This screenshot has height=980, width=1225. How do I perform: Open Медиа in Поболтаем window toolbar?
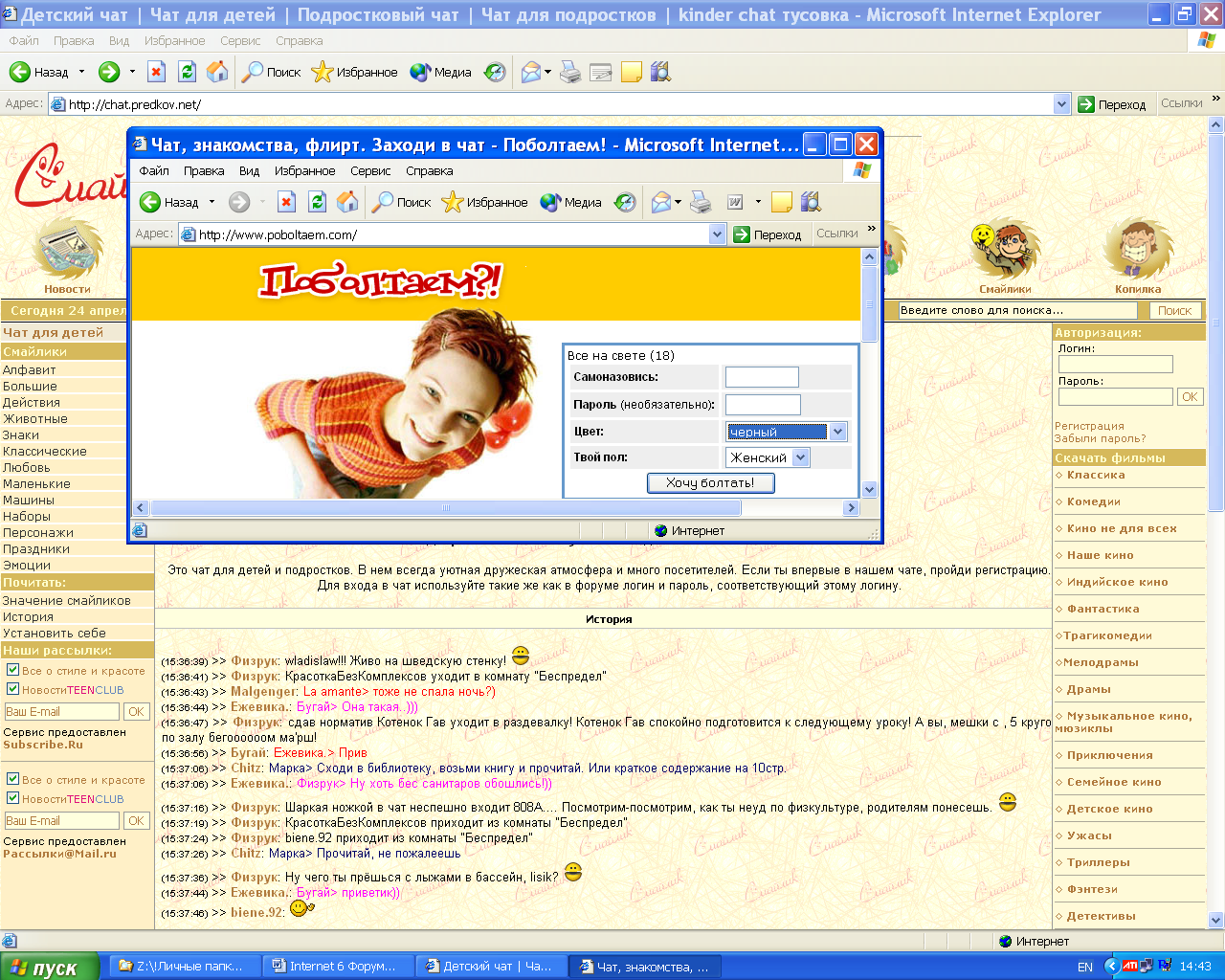click(571, 202)
